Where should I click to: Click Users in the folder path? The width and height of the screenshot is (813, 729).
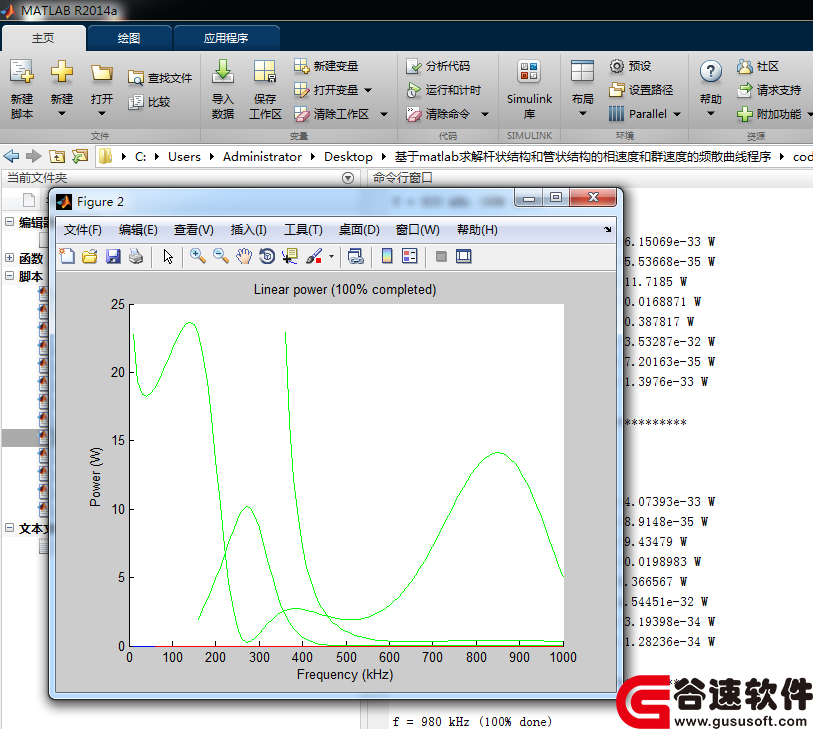(x=184, y=157)
